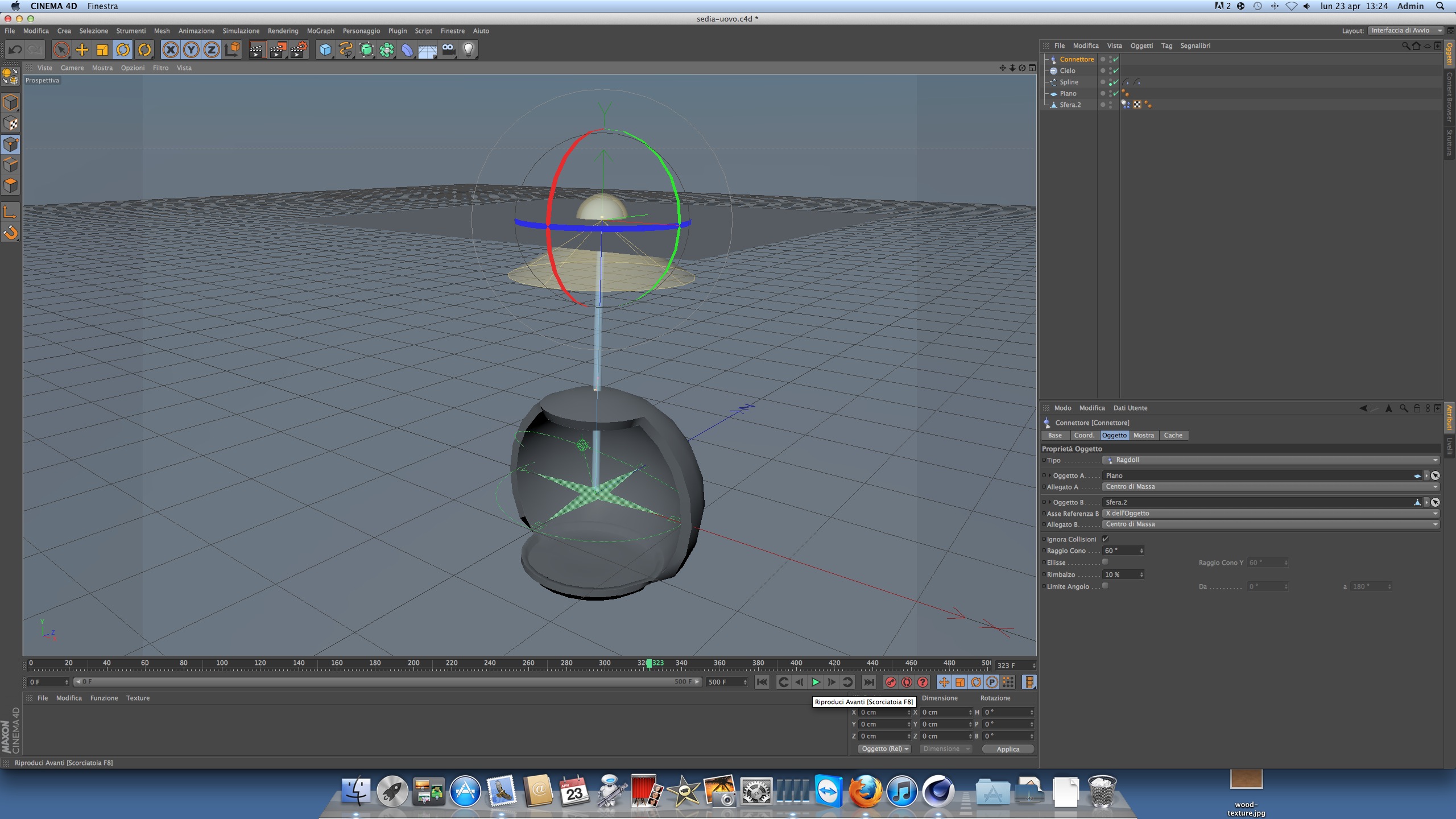Screen dimensions: 1456x819
Task: Add a camera object from toolbar
Action: (449, 50)
